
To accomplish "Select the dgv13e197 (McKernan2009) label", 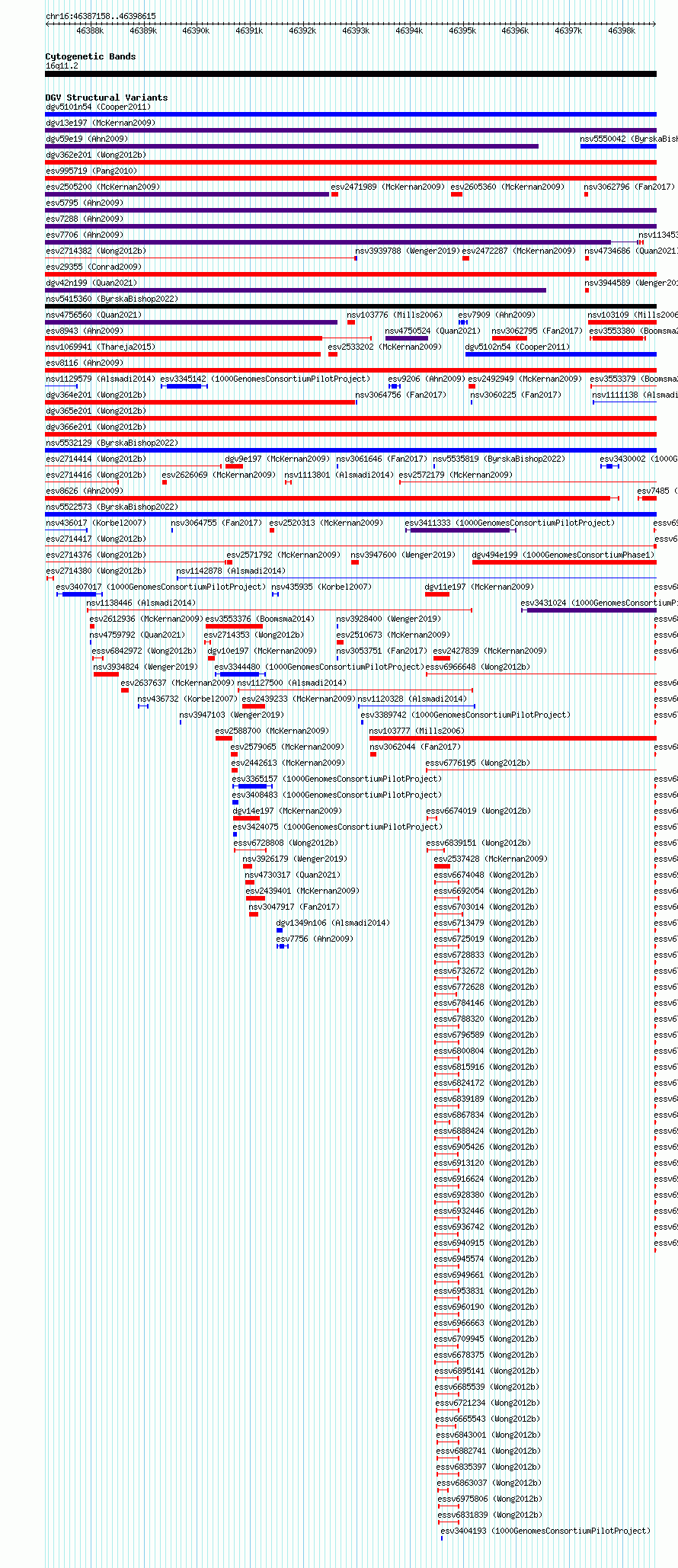I will 101,123.
